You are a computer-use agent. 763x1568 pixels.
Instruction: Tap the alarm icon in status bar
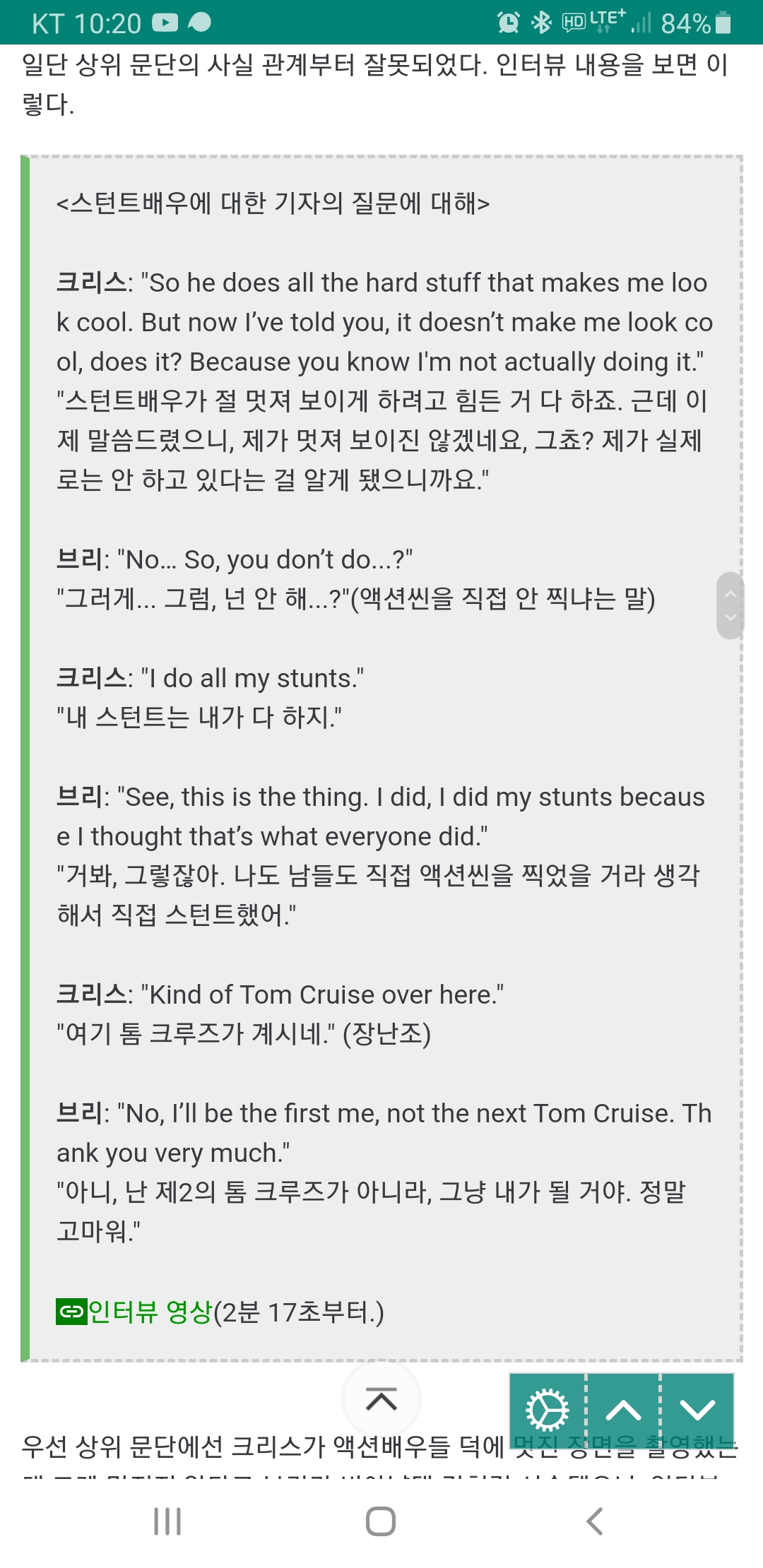pyautogui.click(x=509, y=23)
